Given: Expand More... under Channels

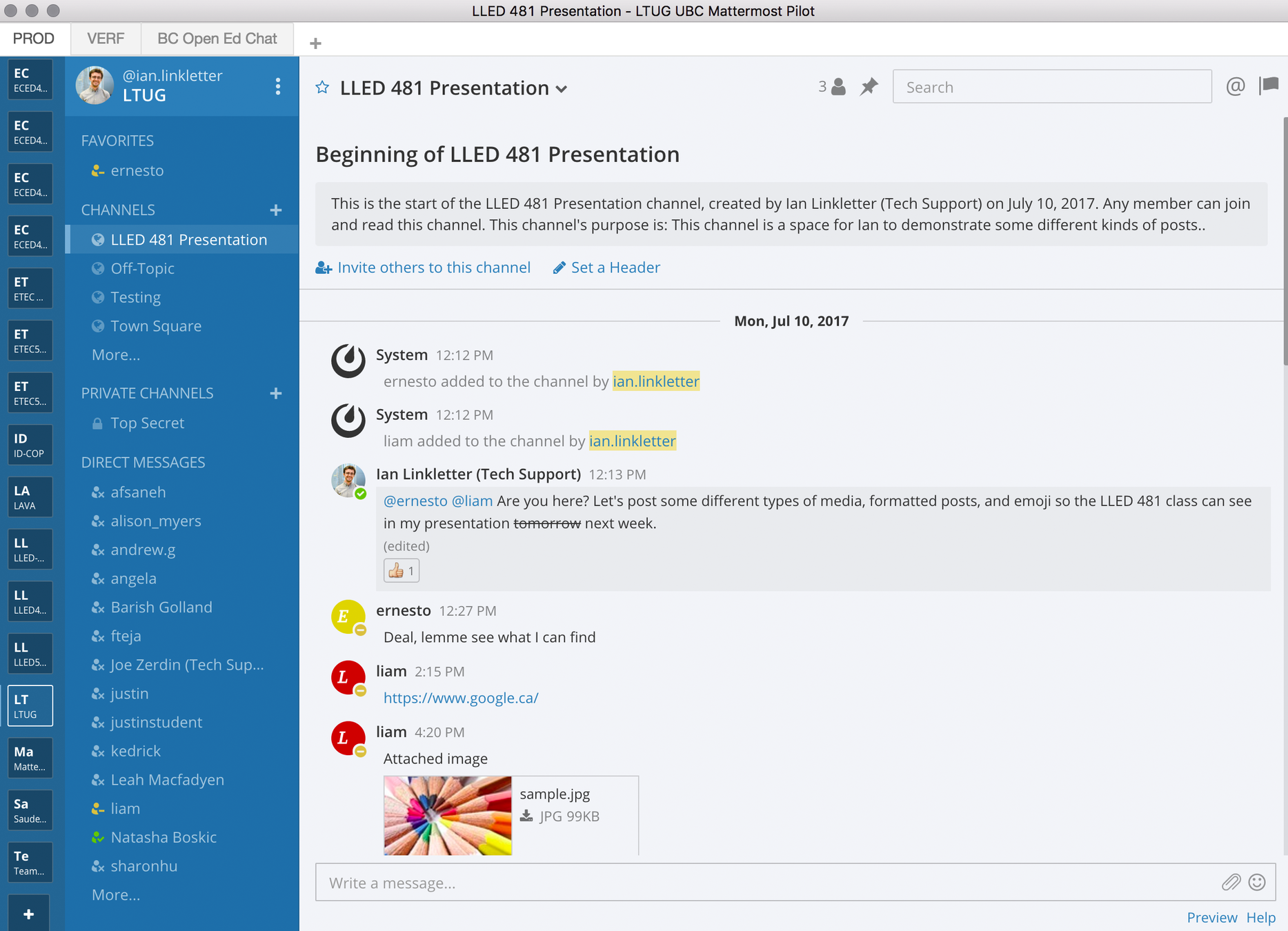Looking at the screenshot, I should [115, 355].
